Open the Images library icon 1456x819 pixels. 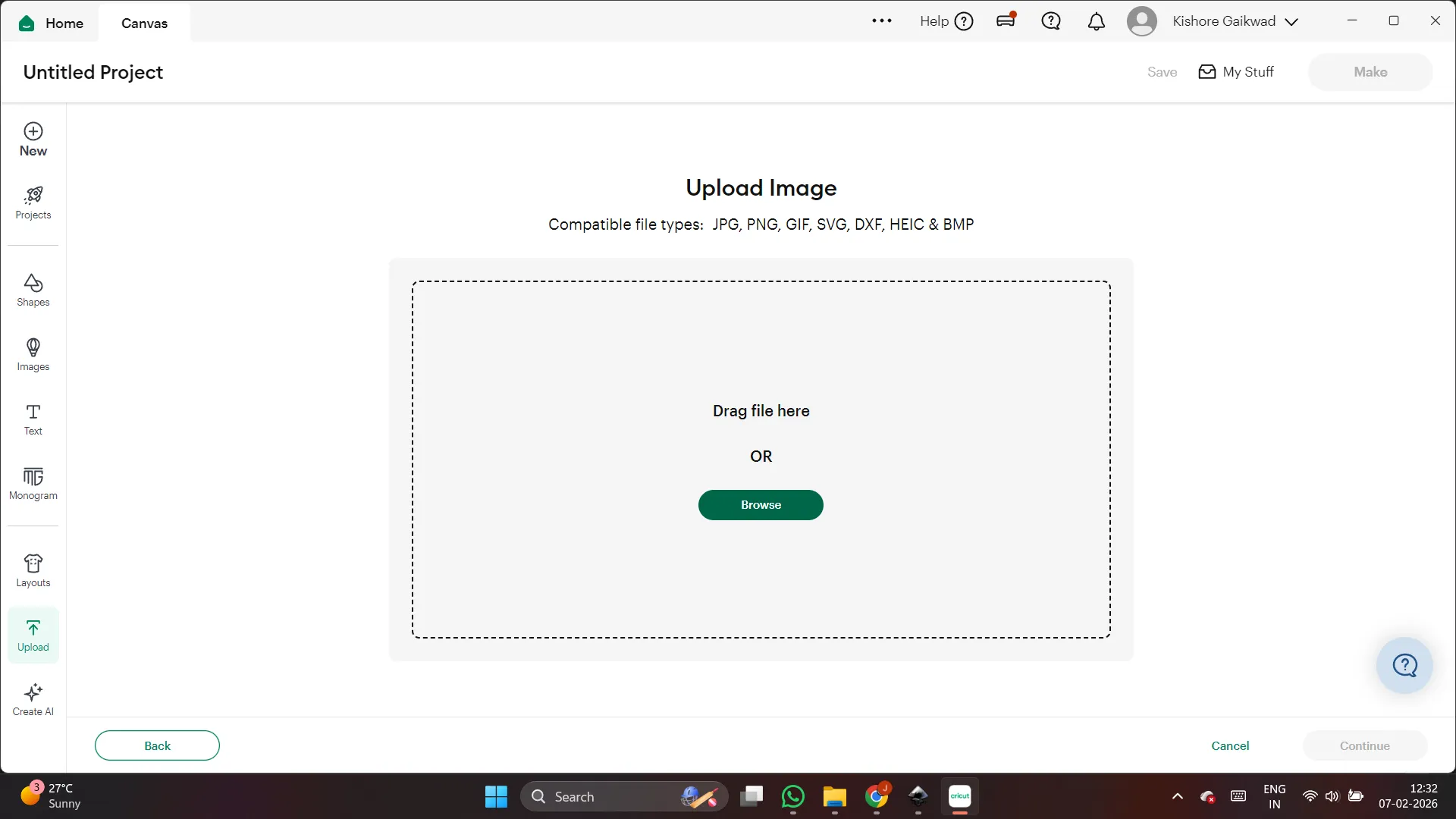point(33,355)
